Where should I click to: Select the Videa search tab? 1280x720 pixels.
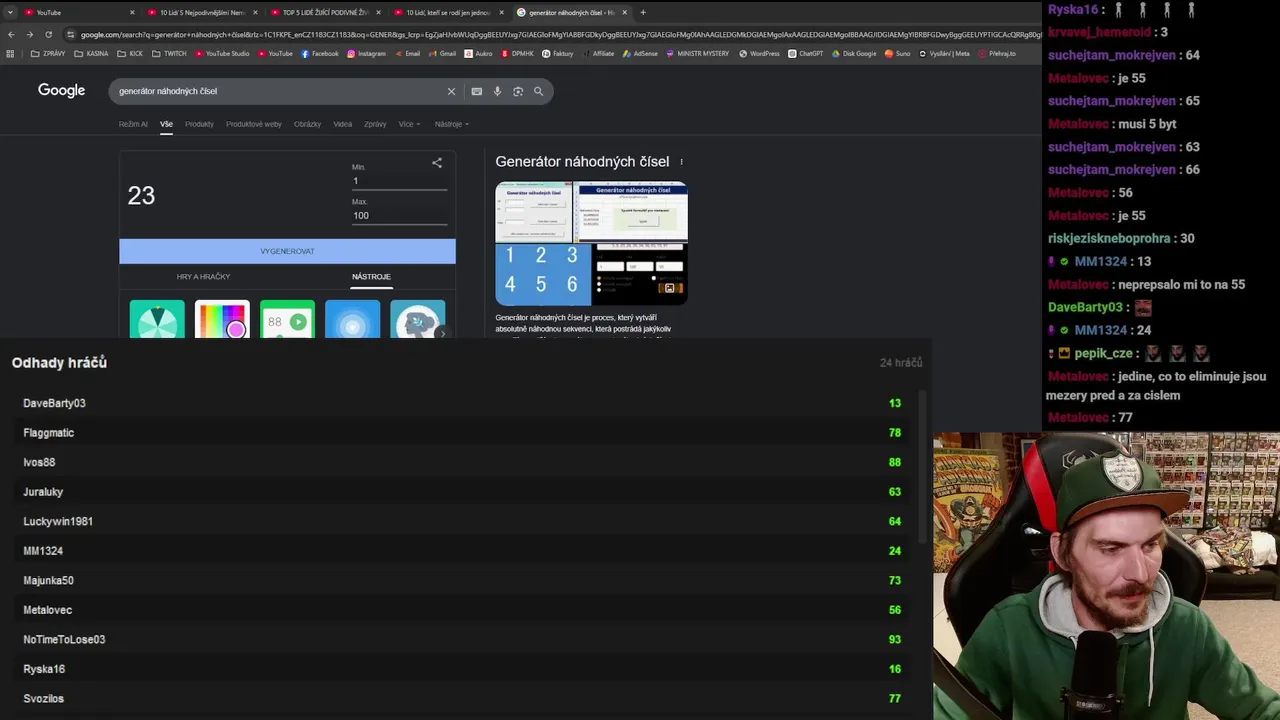pyautogui.click(x=343, y=124)
